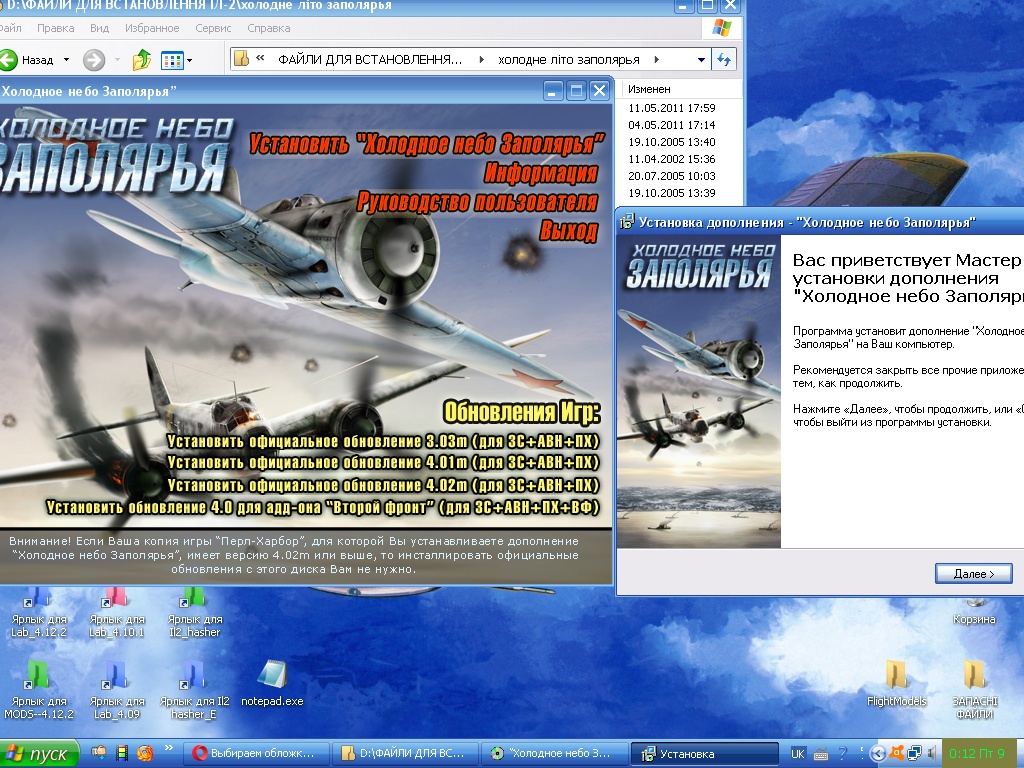
Task: Expand the Views dropdown arrow
Action: [x=189, y=61]
